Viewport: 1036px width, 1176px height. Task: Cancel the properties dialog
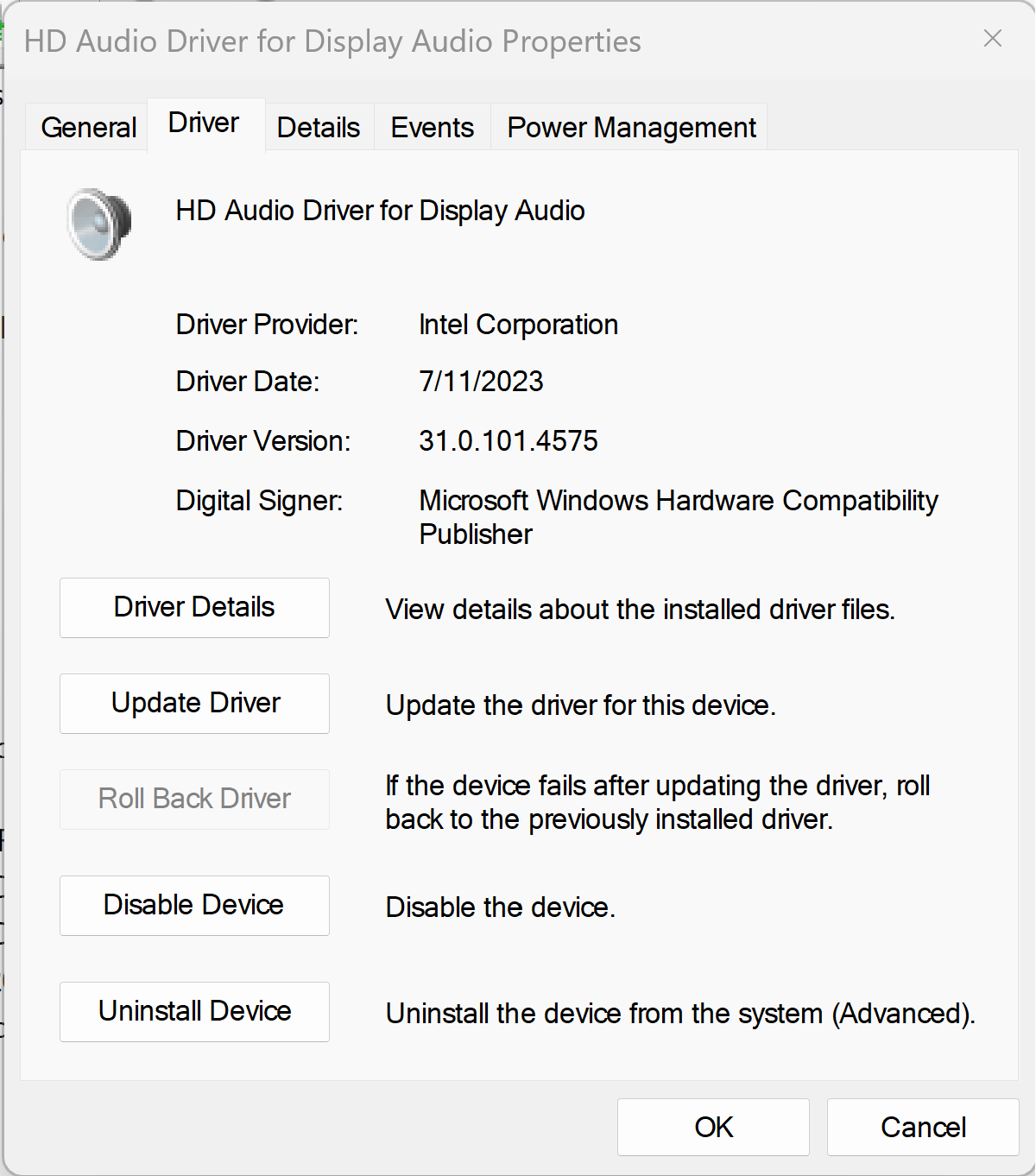[x=923, y=1127]
